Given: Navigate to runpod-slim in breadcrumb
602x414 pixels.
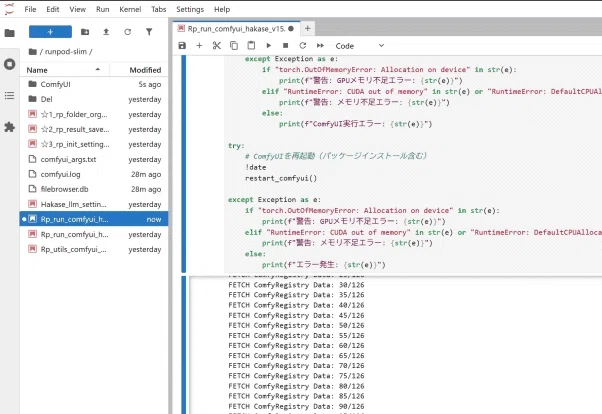Looking at the screenshot, I should pyautogui.click(x=66, y=51).
